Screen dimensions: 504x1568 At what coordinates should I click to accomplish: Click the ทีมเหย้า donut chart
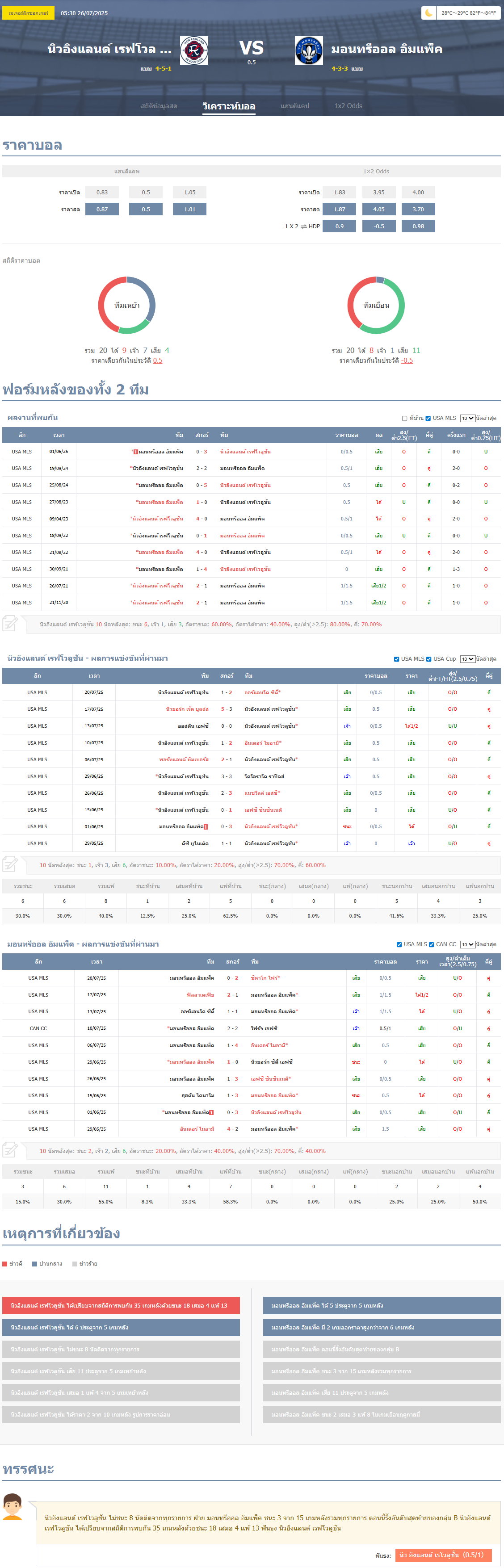click(127, 305)
